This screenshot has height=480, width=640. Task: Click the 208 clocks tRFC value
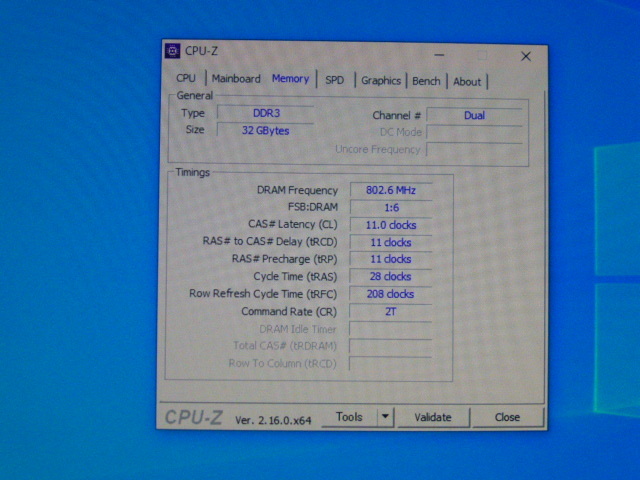click(x=391, y=294)
